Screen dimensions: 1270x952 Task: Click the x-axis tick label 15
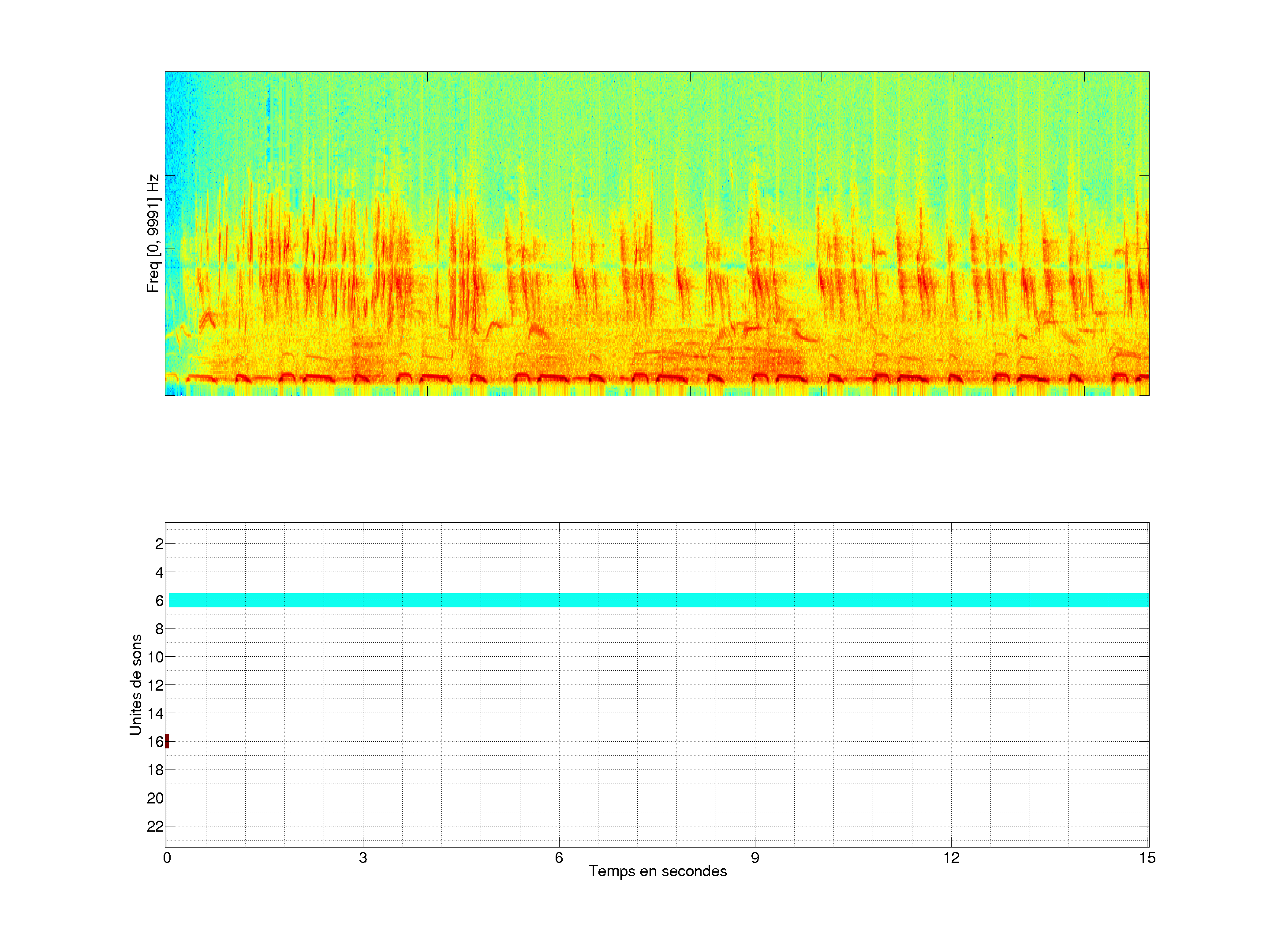(x=1147, y=858)
